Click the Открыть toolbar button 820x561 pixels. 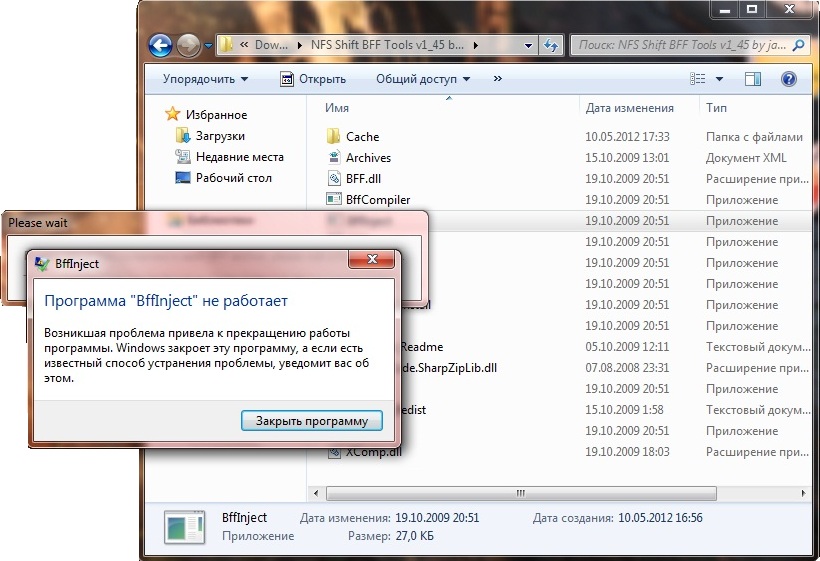click(x=313, y=79)
